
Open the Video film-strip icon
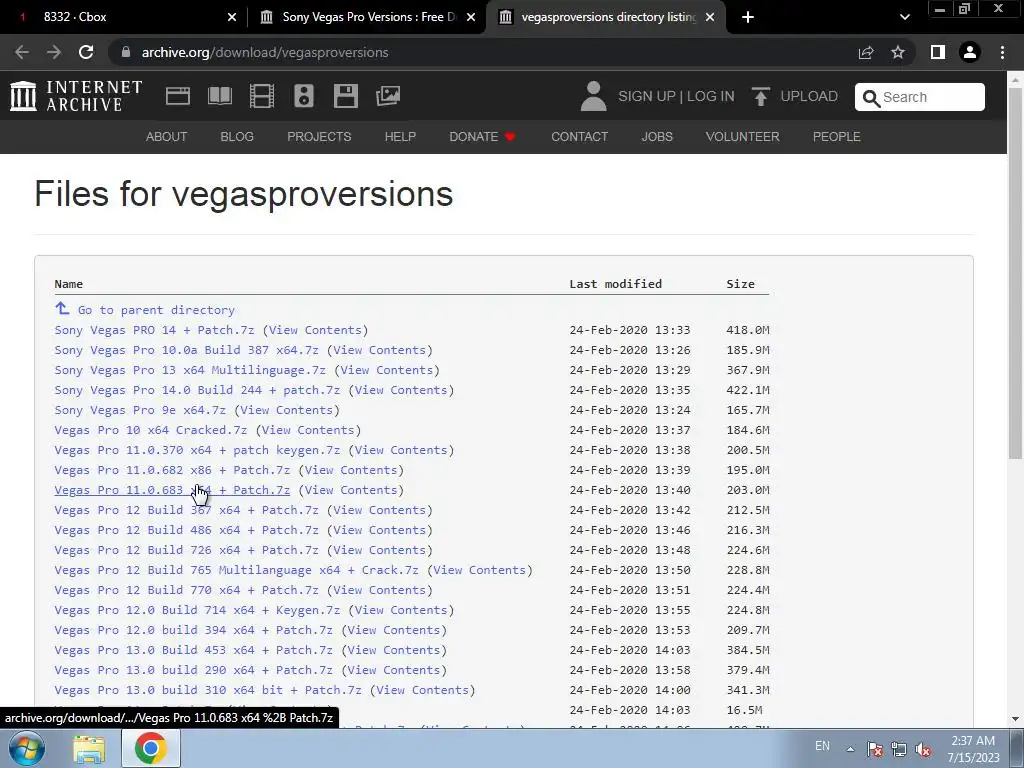[262, 96]
